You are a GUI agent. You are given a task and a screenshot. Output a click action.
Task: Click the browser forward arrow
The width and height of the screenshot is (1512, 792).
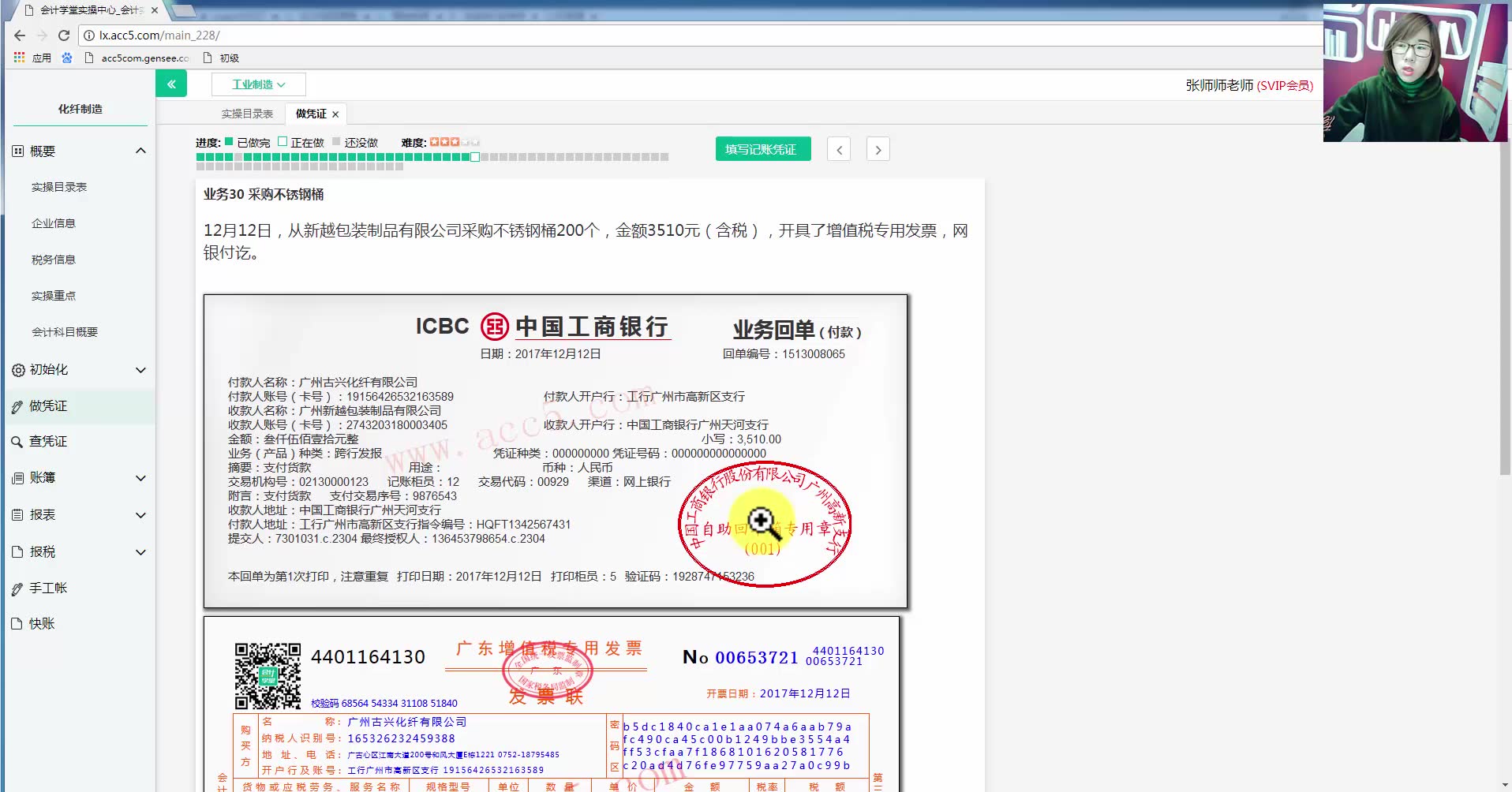coord(42,35)
